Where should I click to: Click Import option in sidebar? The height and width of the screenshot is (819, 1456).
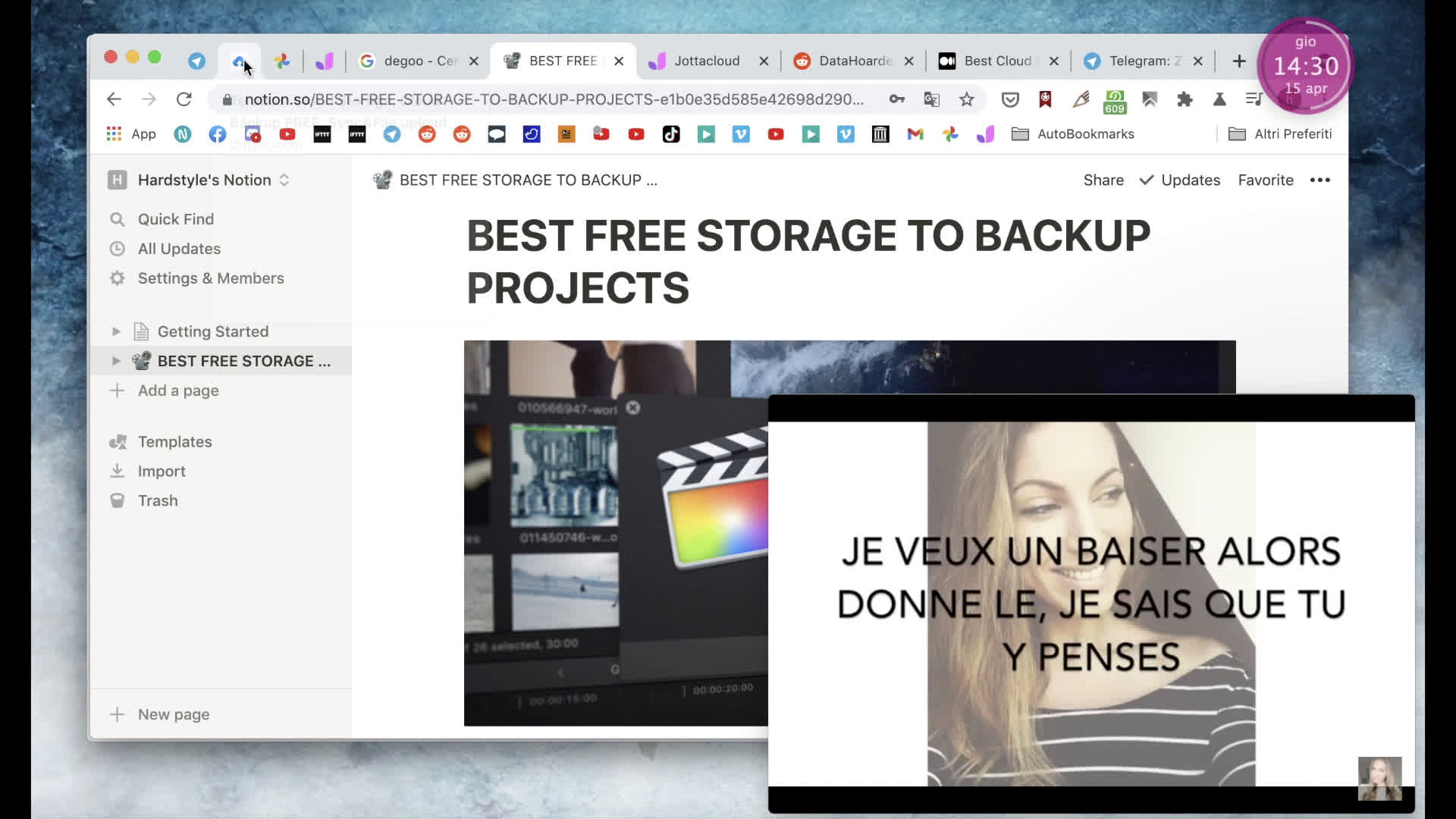161,470
